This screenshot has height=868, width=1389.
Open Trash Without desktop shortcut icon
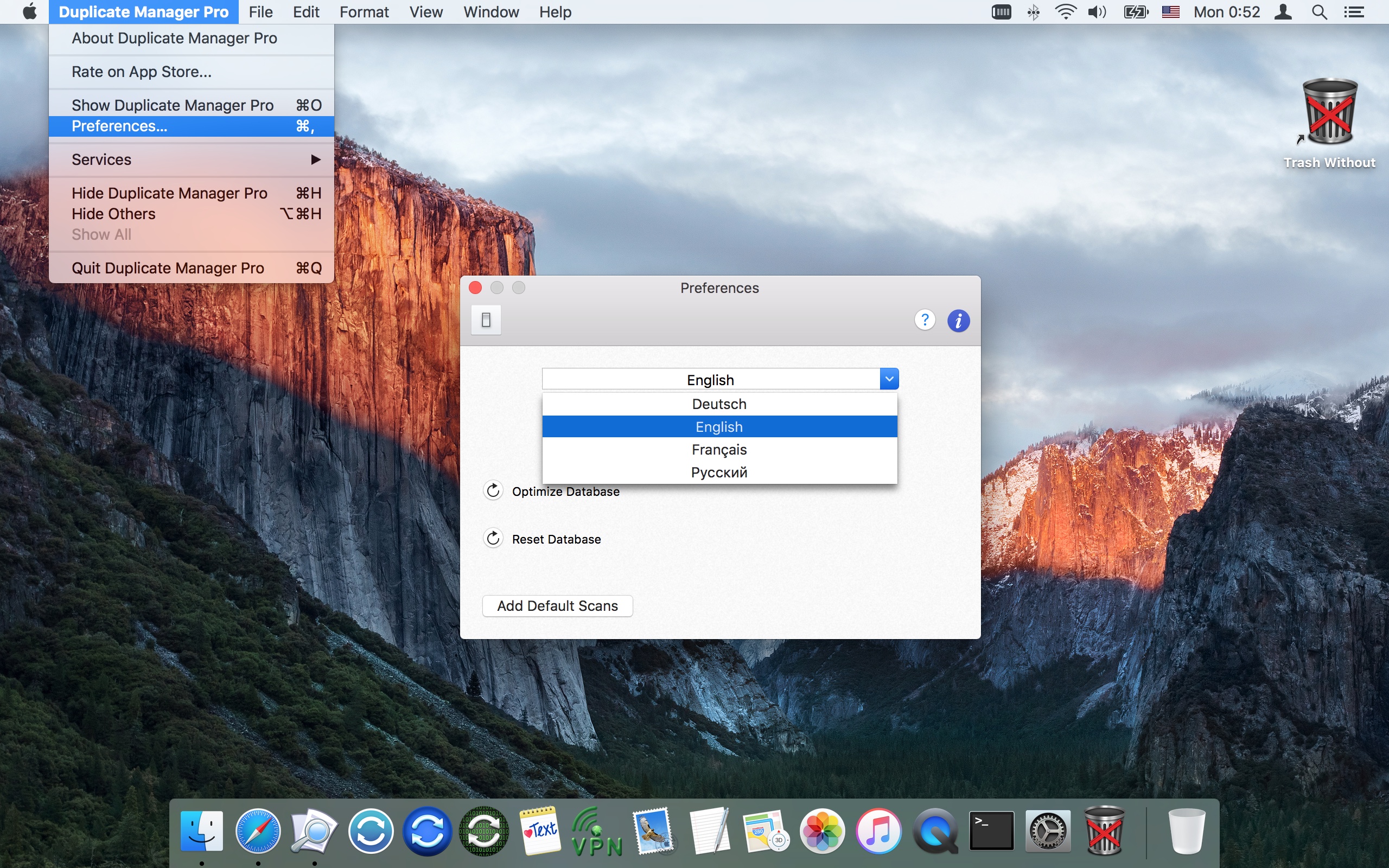pyautogui.click(x=1329, y=112)
